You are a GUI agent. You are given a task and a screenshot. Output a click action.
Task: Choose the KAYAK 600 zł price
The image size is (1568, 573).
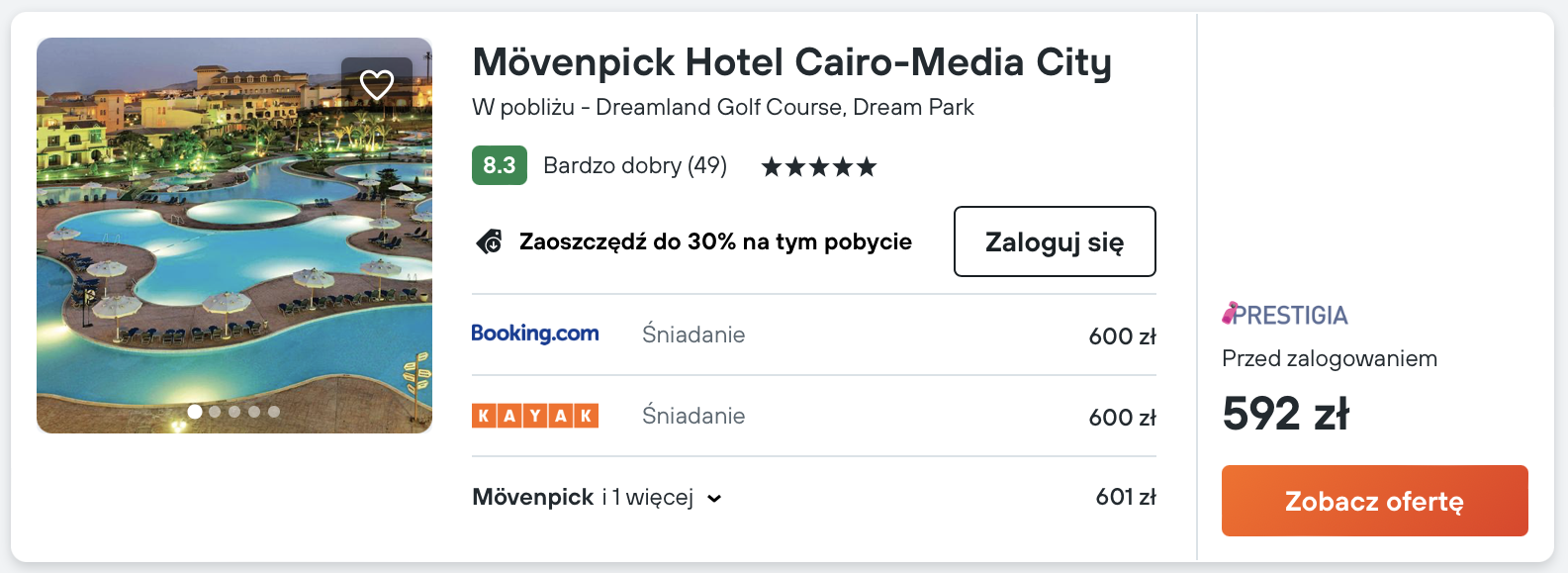coord(1122,418)
